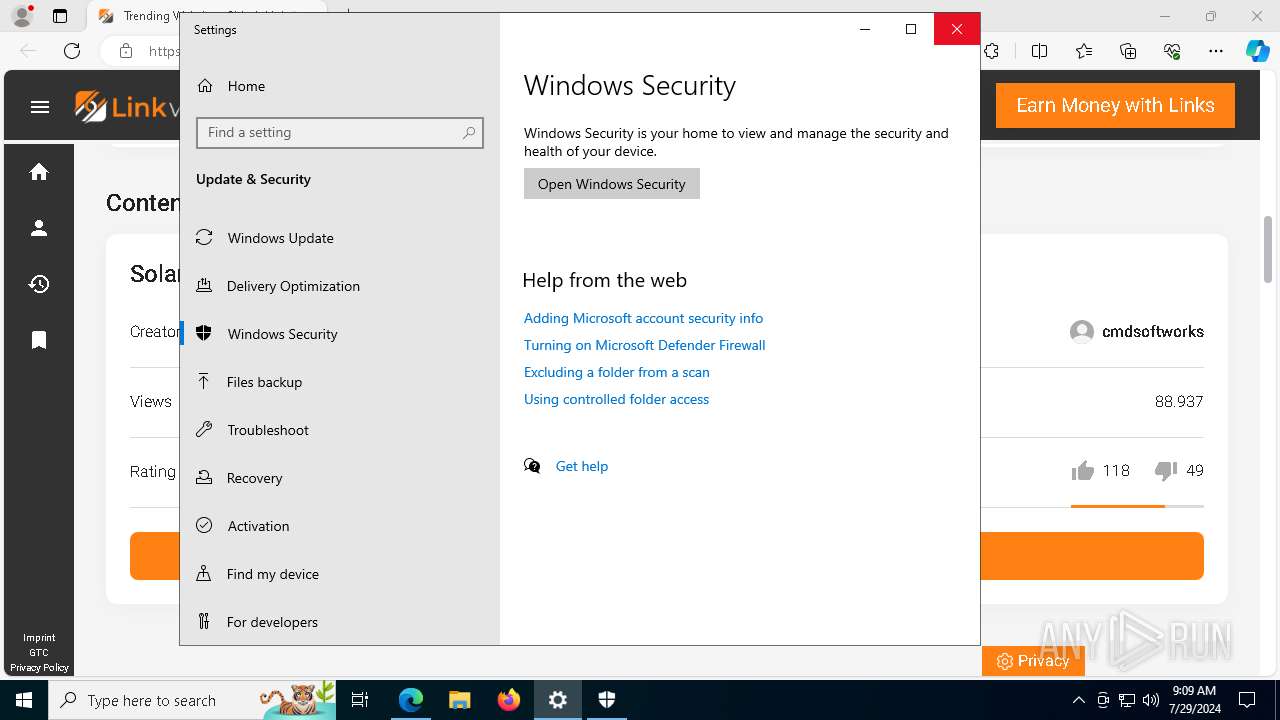Minimize the Settings window
The width and height of the screenshot is (1280, 720).
(865, 29)
